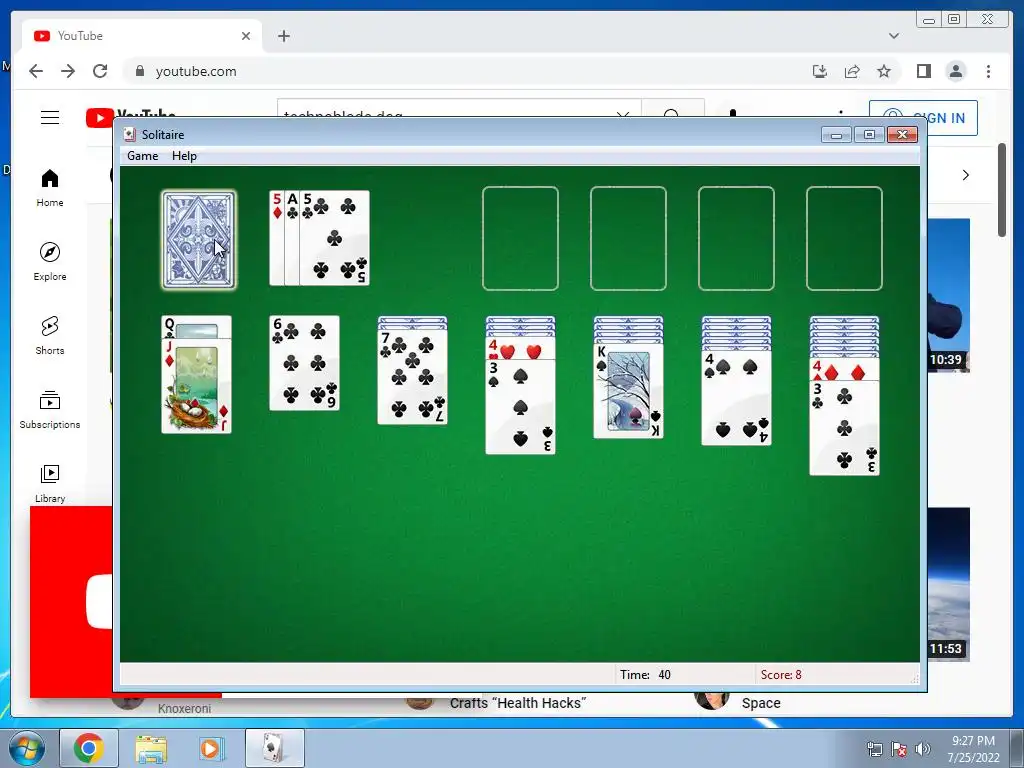The height and width of the screenshot is (768, 1024).
Task: Select the YouTube tab
Action: [142, 36]
